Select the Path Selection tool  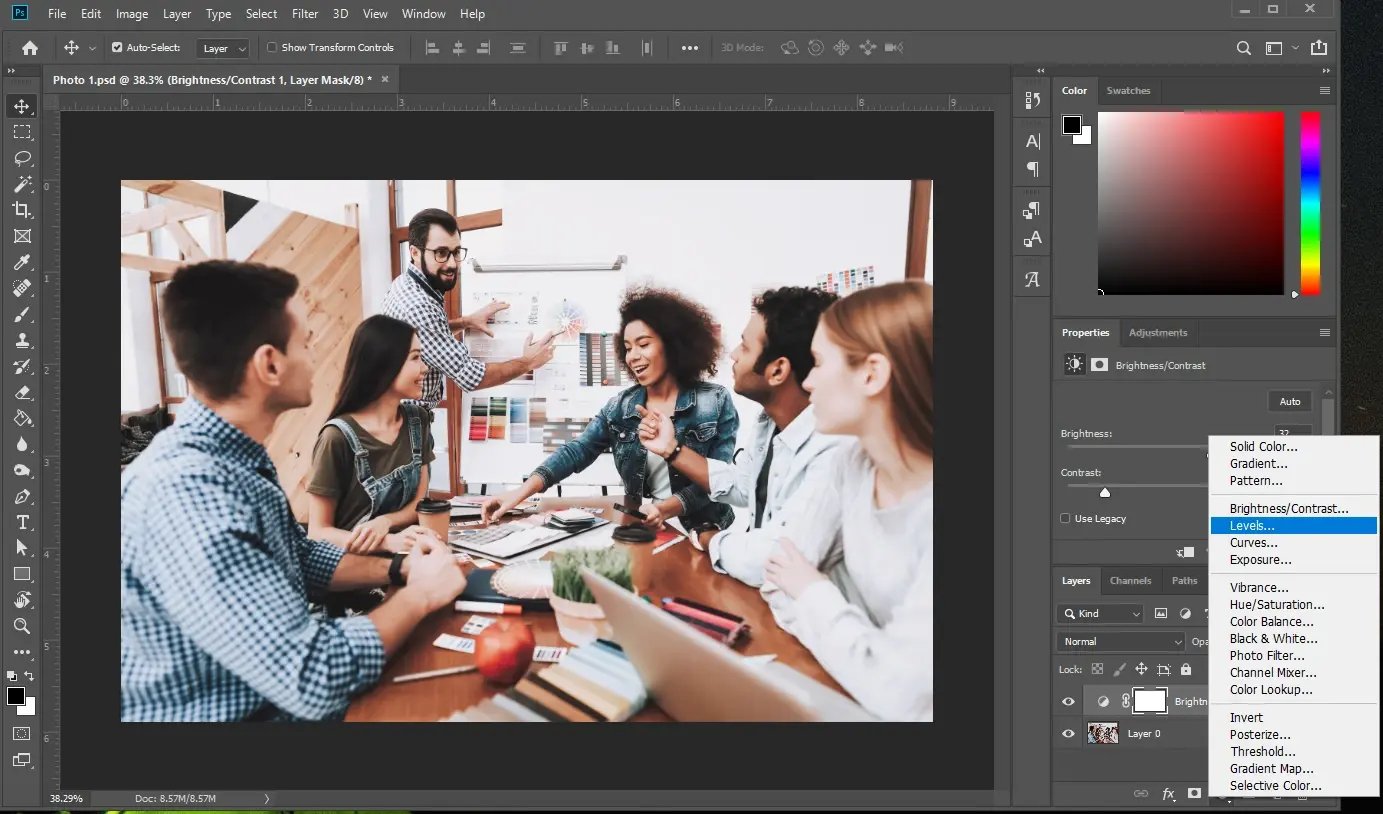[x=21, y=548]
